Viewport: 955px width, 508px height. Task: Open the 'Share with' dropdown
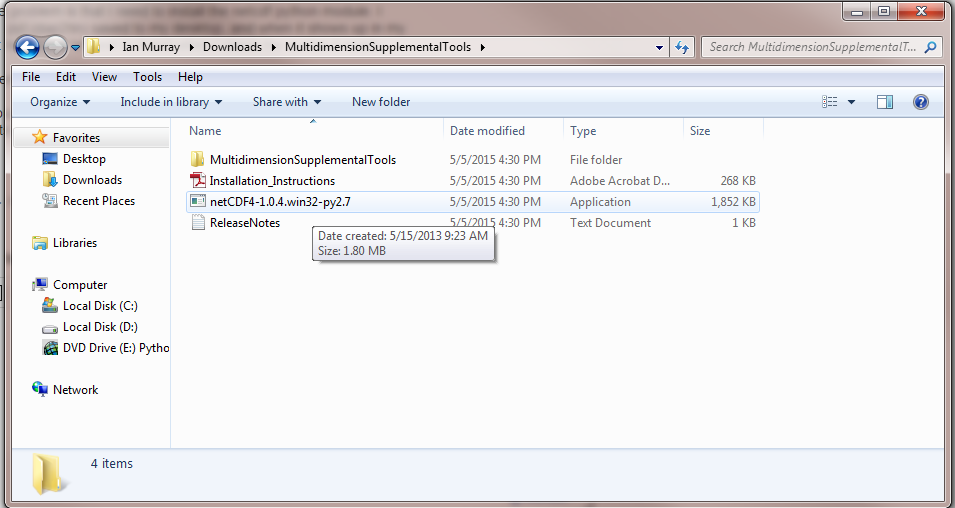tap(287, 102)
